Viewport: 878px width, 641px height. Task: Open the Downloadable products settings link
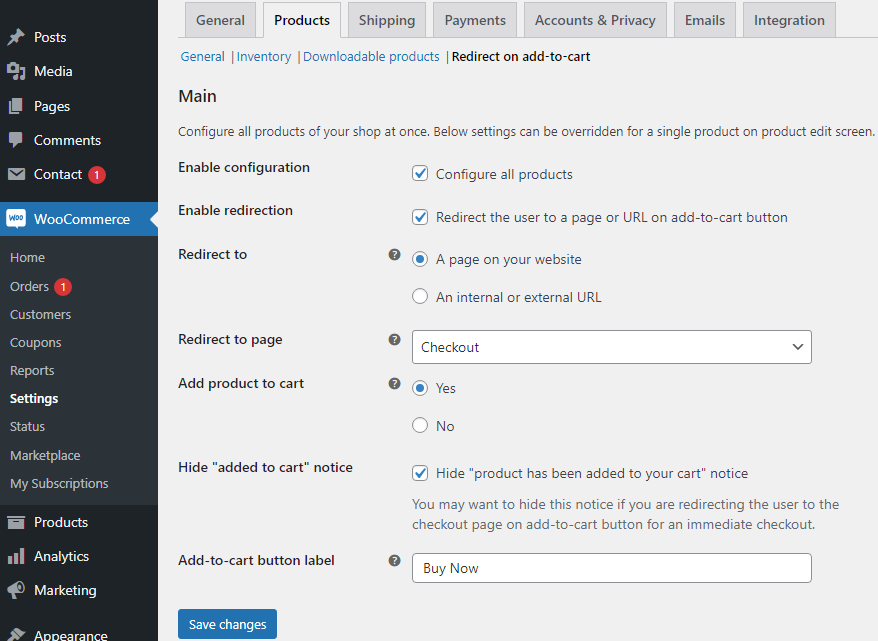(x=371, y=56)
